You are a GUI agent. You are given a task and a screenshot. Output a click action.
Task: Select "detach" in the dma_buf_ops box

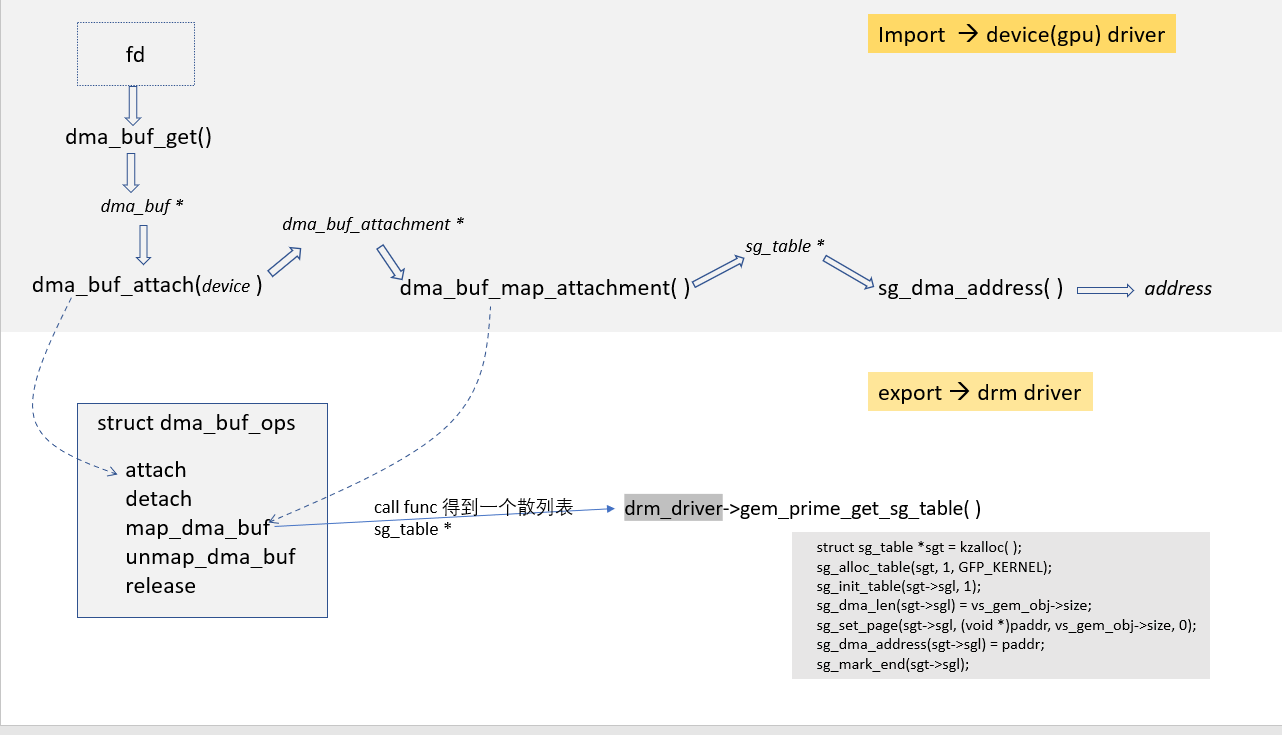[x=158, y=499]
